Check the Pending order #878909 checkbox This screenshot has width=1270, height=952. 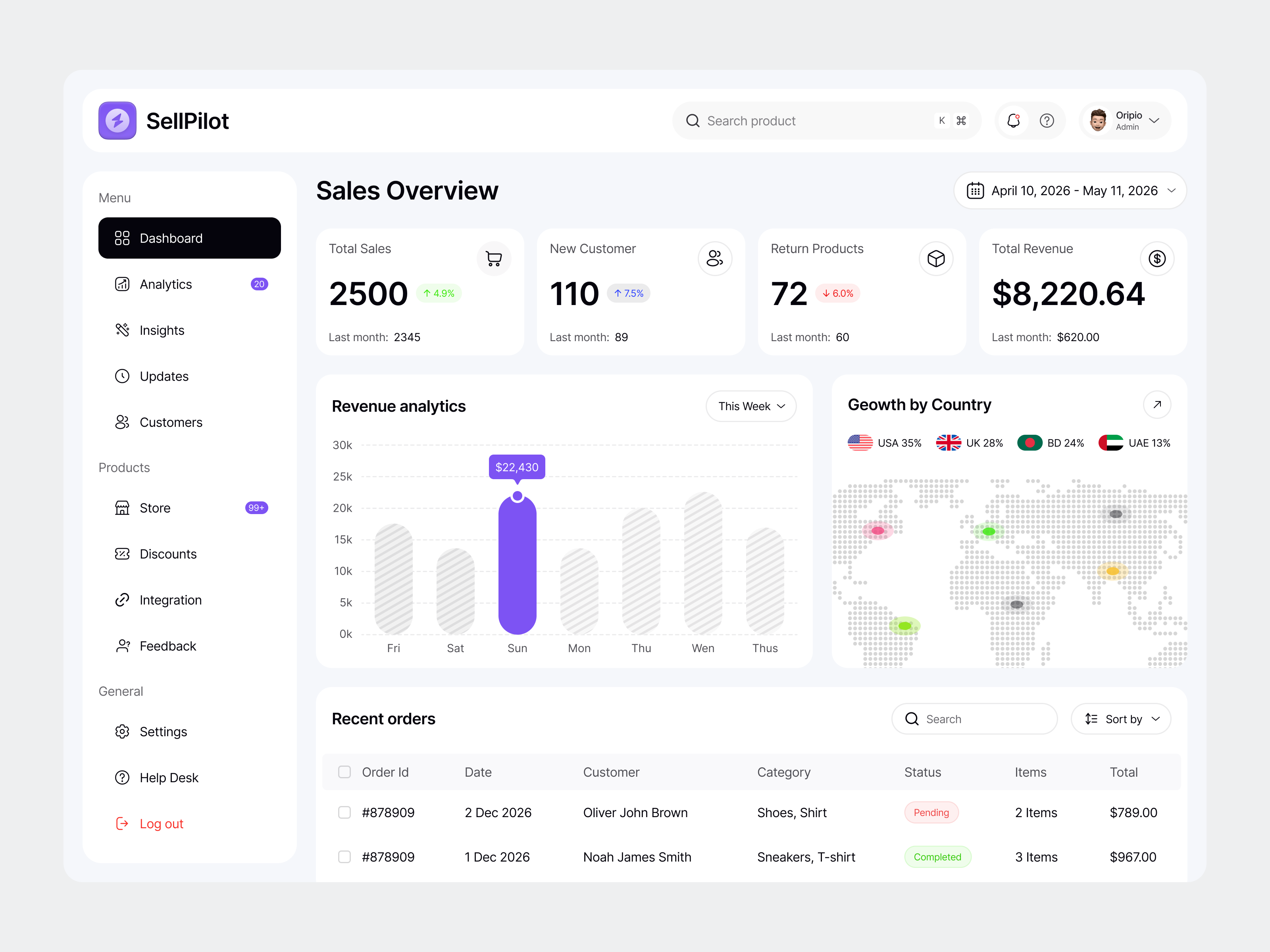coord(344,812)
